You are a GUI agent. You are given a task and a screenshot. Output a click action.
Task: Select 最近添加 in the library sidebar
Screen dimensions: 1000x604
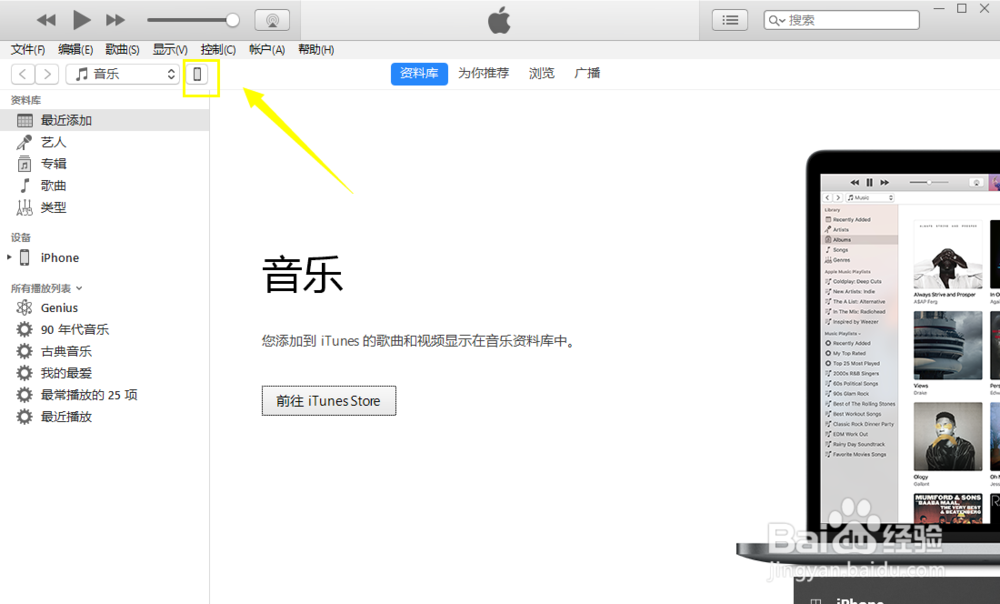(x=105, y=121)
